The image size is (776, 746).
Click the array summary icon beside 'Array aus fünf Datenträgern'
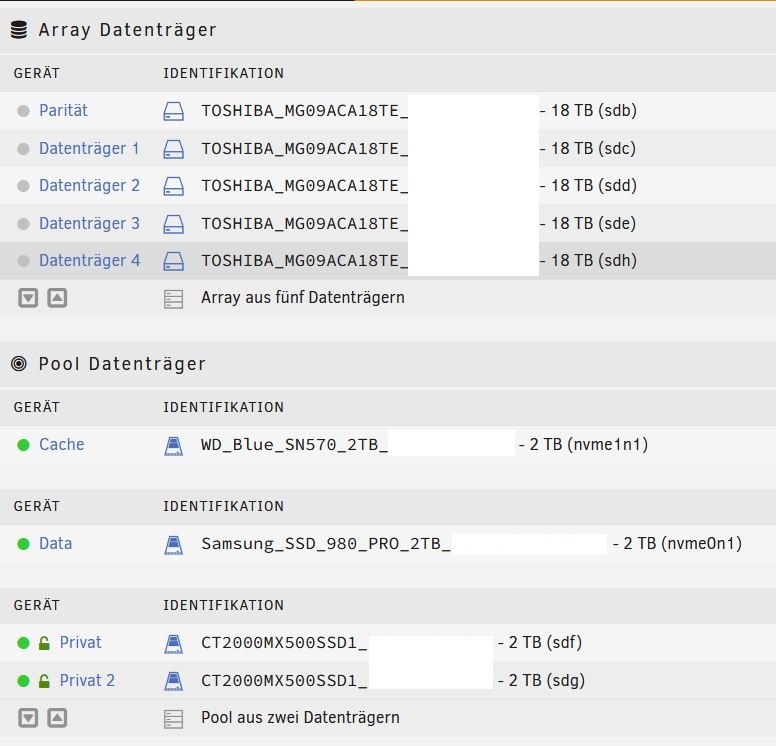point(173,299)
